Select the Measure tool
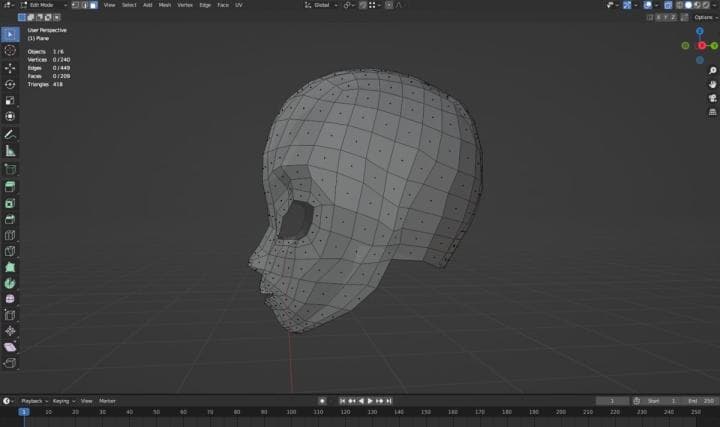Viewport: 720px width, 427px height. pos(10,151)
